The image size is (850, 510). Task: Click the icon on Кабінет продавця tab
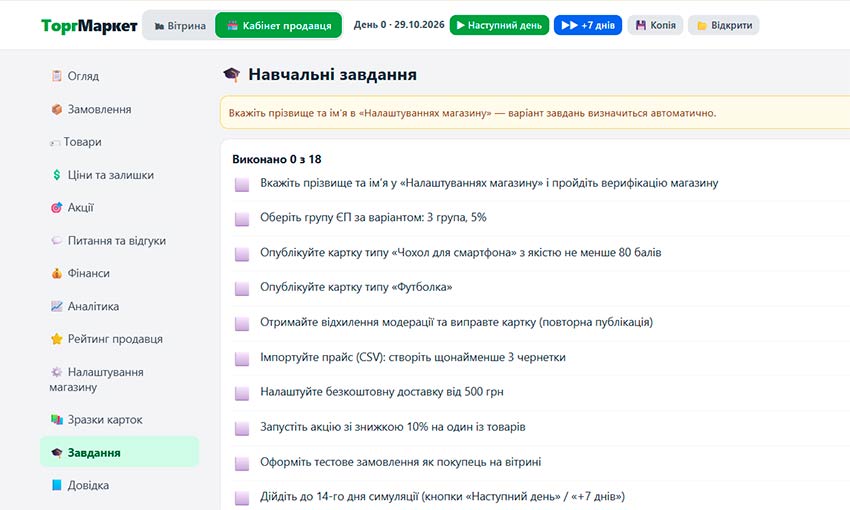(x=233, y=25)
